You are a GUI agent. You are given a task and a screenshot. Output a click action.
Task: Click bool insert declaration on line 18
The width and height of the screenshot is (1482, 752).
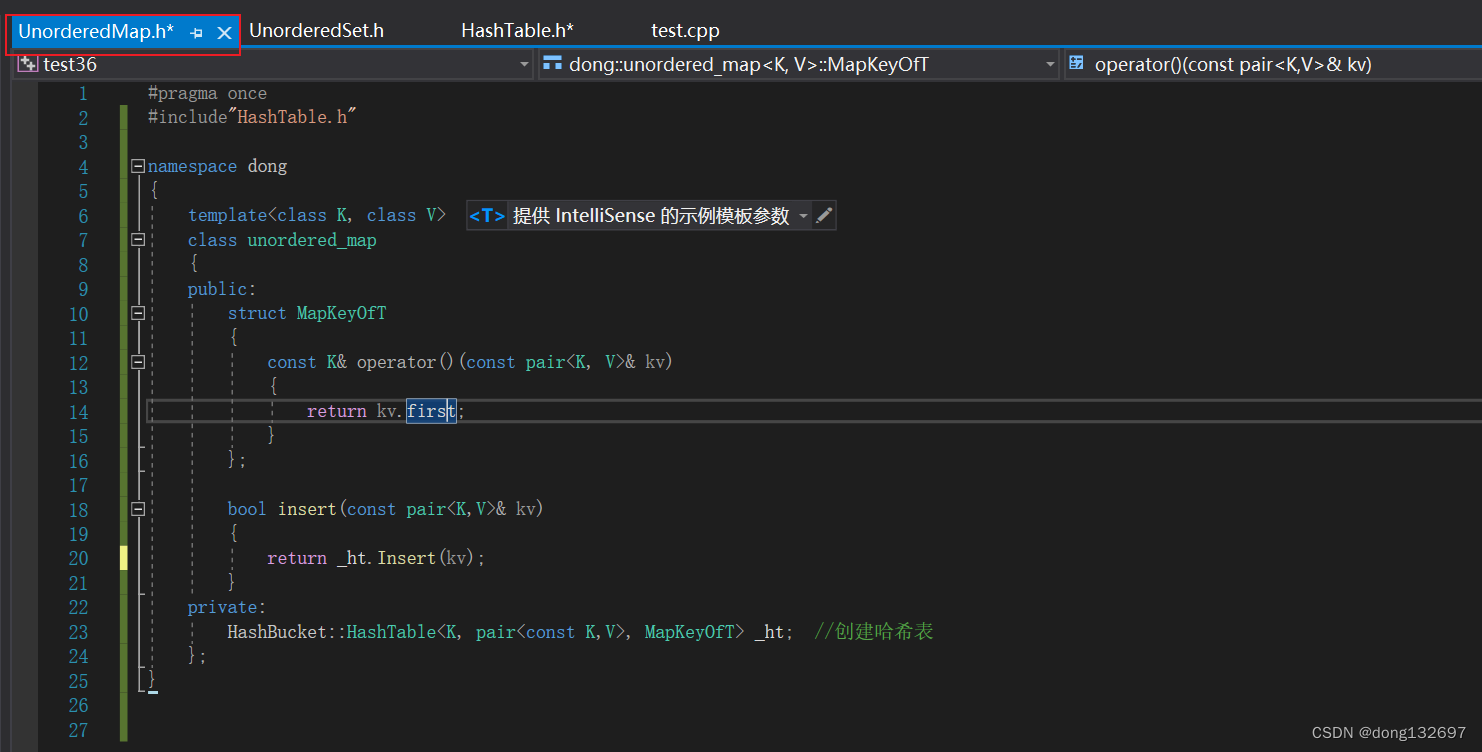(384, 509)
